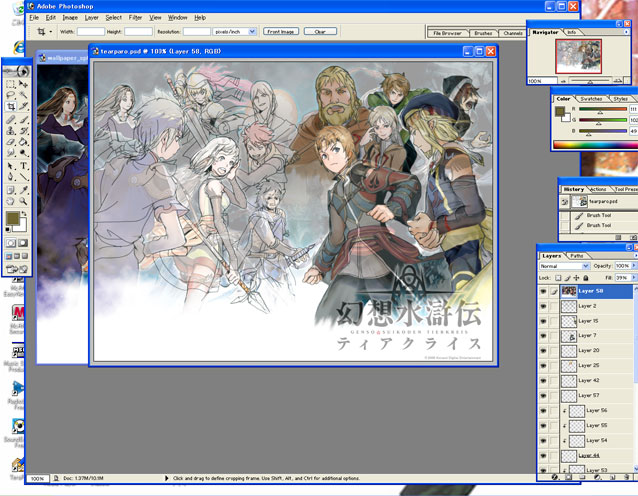
Task: Click the R color slider in Color panel
Action: [603, 109]
